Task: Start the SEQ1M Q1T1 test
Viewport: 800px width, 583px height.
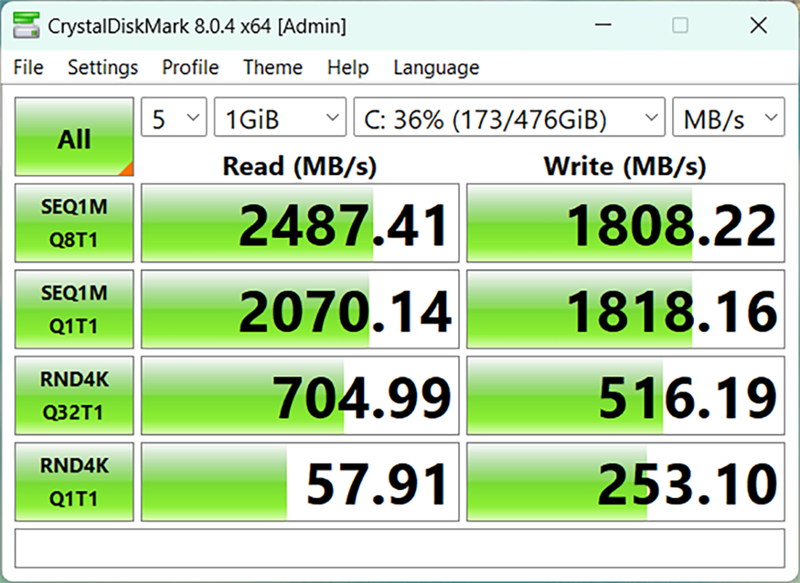Action: tap(74, 309)
